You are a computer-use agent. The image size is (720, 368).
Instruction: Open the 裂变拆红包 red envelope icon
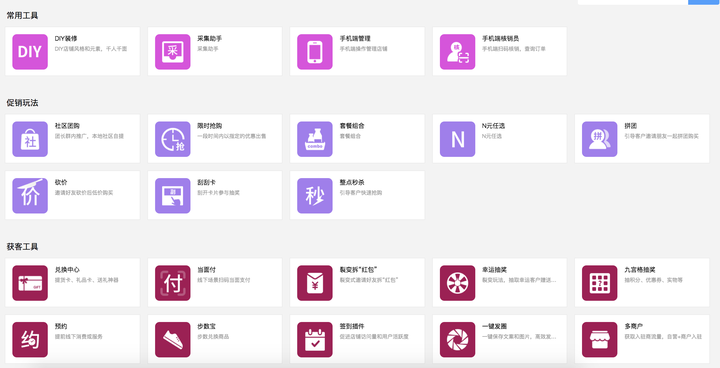(315, 283)
